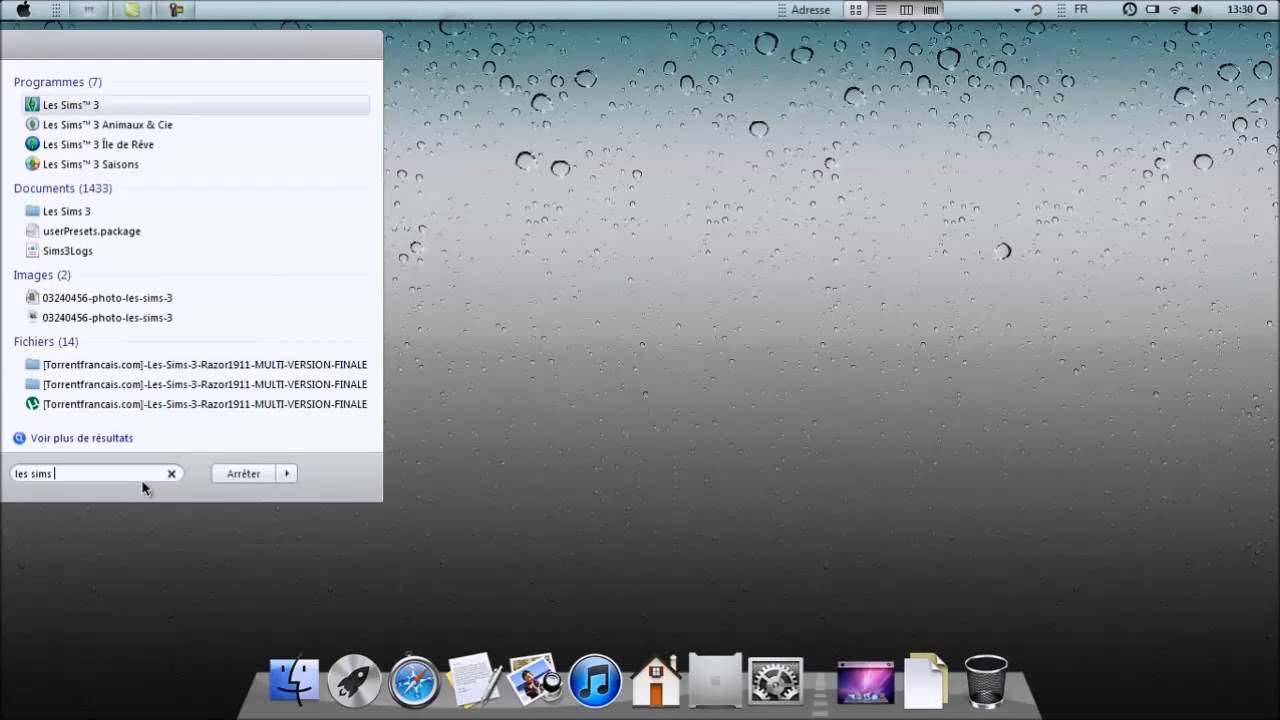Select the Programmes (7) header

[x=58, y=82]
